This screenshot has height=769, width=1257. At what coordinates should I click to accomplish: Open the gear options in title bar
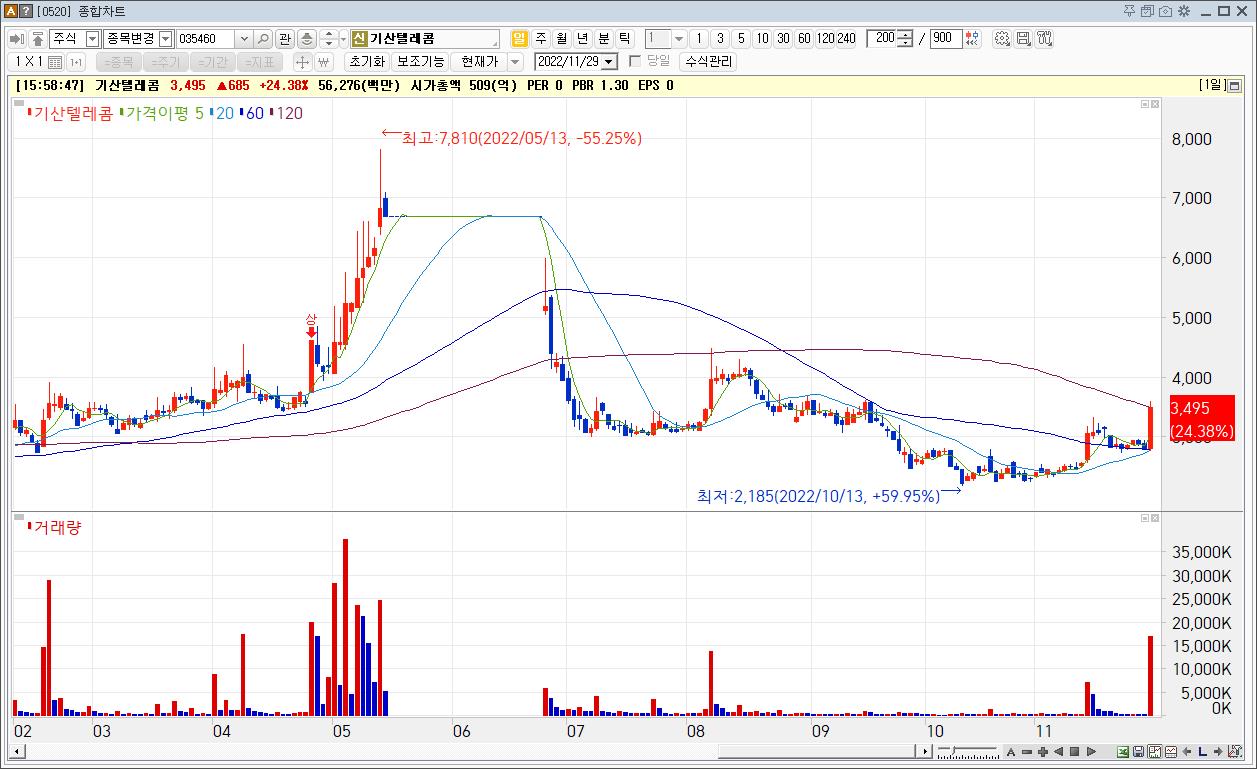coord(1183,11)
